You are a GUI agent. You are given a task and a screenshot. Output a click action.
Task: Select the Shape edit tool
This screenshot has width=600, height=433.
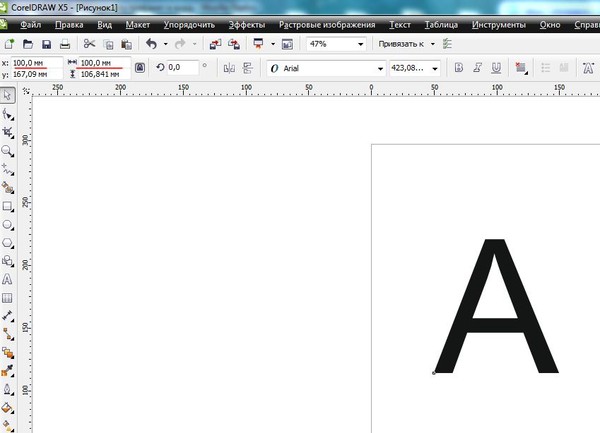[x=7, y=114]
